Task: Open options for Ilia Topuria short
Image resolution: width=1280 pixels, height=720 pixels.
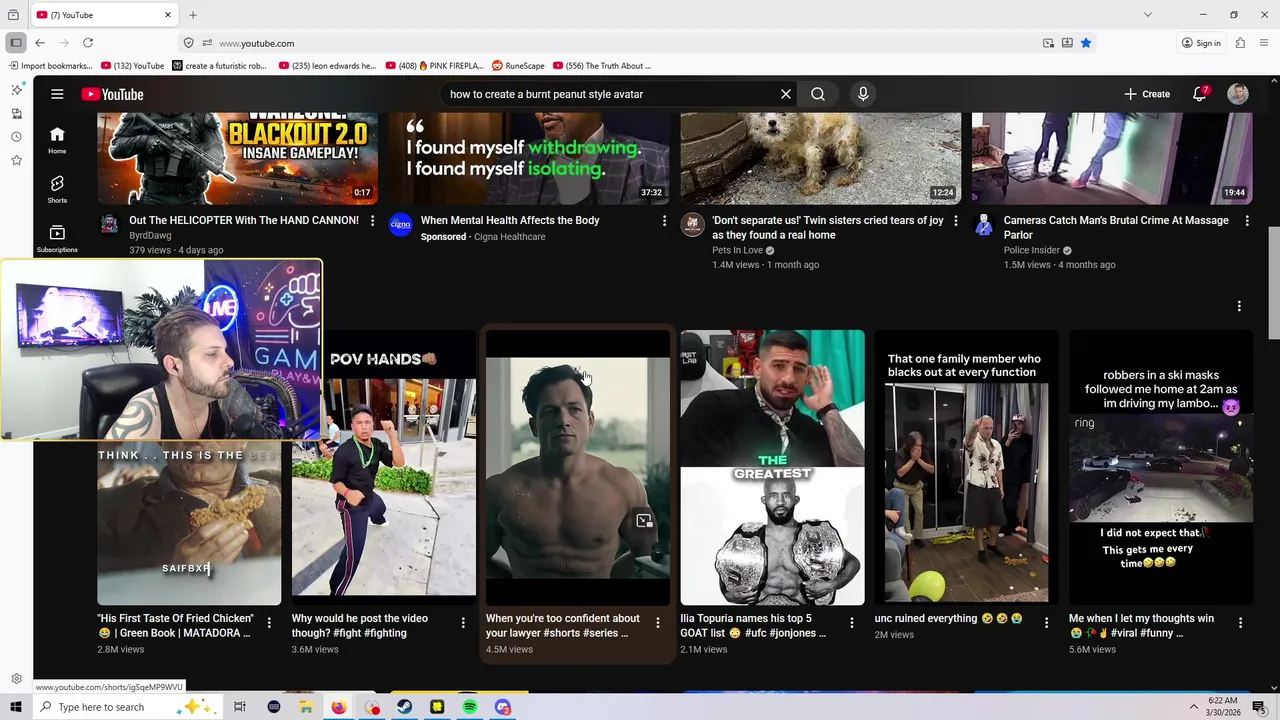Action: tap(852, 623)
